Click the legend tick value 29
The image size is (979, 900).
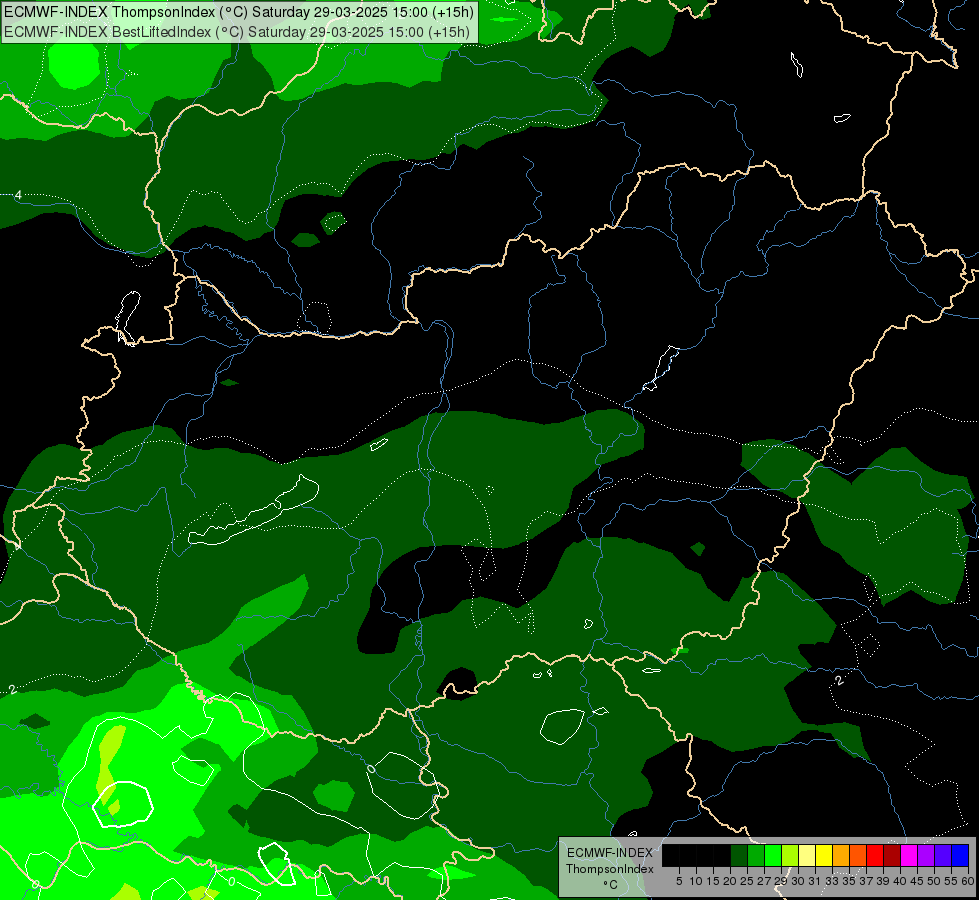point(781,881)
